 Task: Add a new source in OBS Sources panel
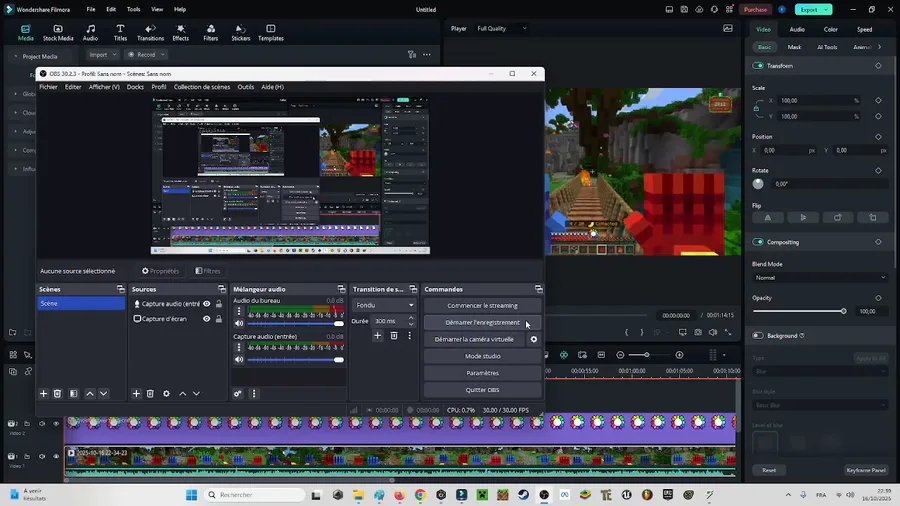pyautogui.click(x=136, y=394)
